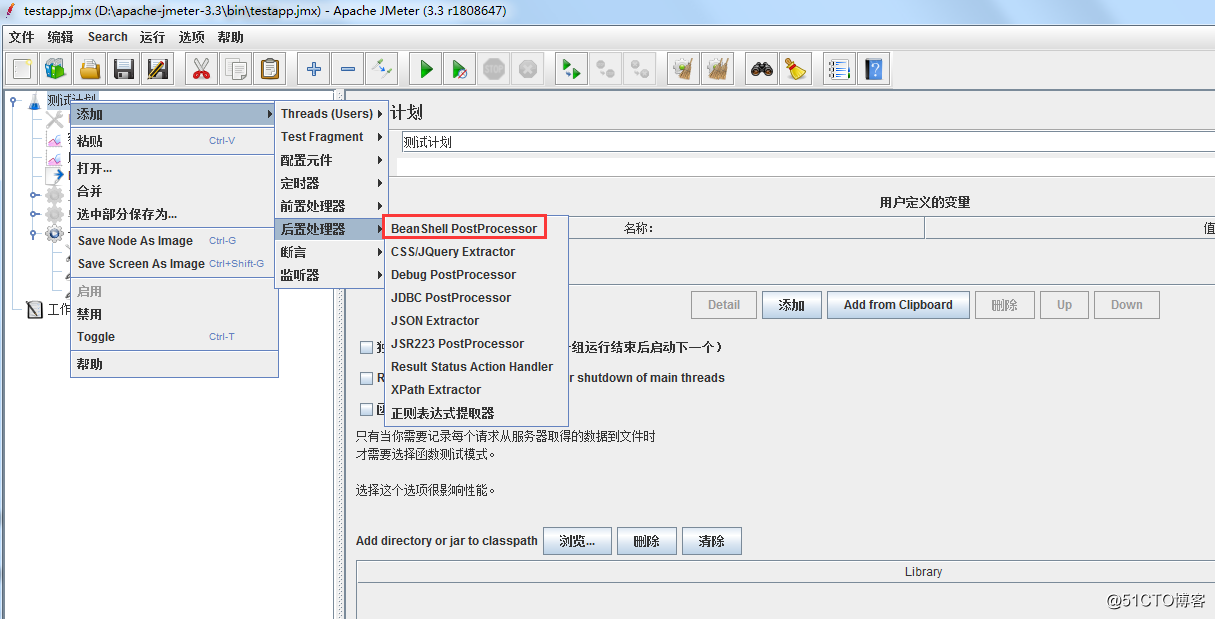Image resolution: width=1215 pixels, height=619 pixels.
Task: Choose JSON Extractor
Action: tap(476, 321)
